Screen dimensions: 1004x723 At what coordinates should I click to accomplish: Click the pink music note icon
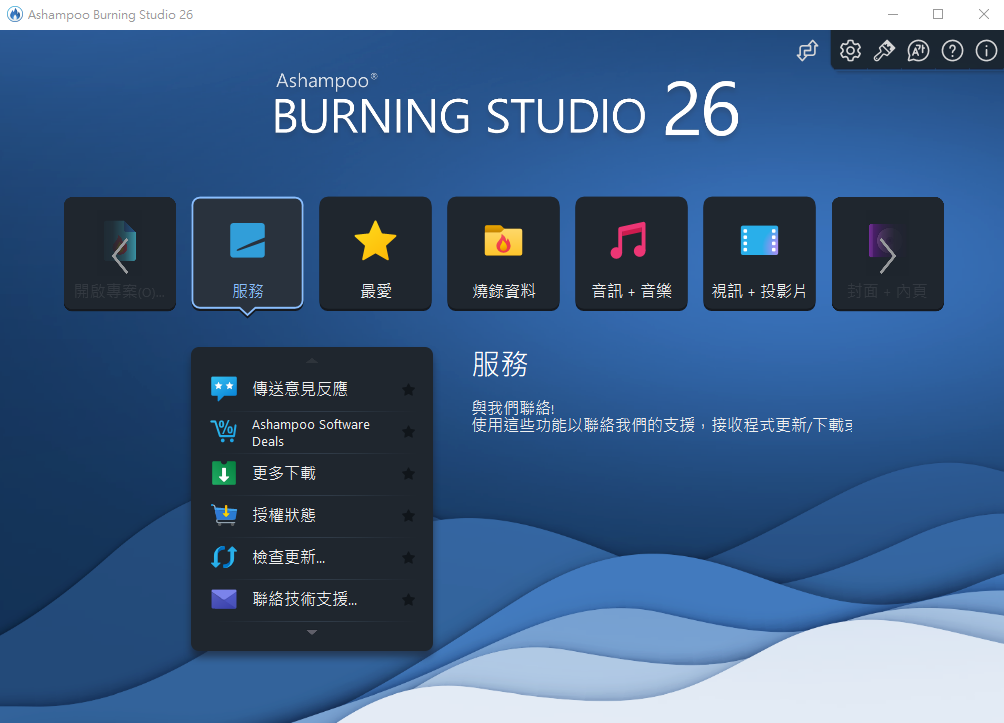coord(629,241)
